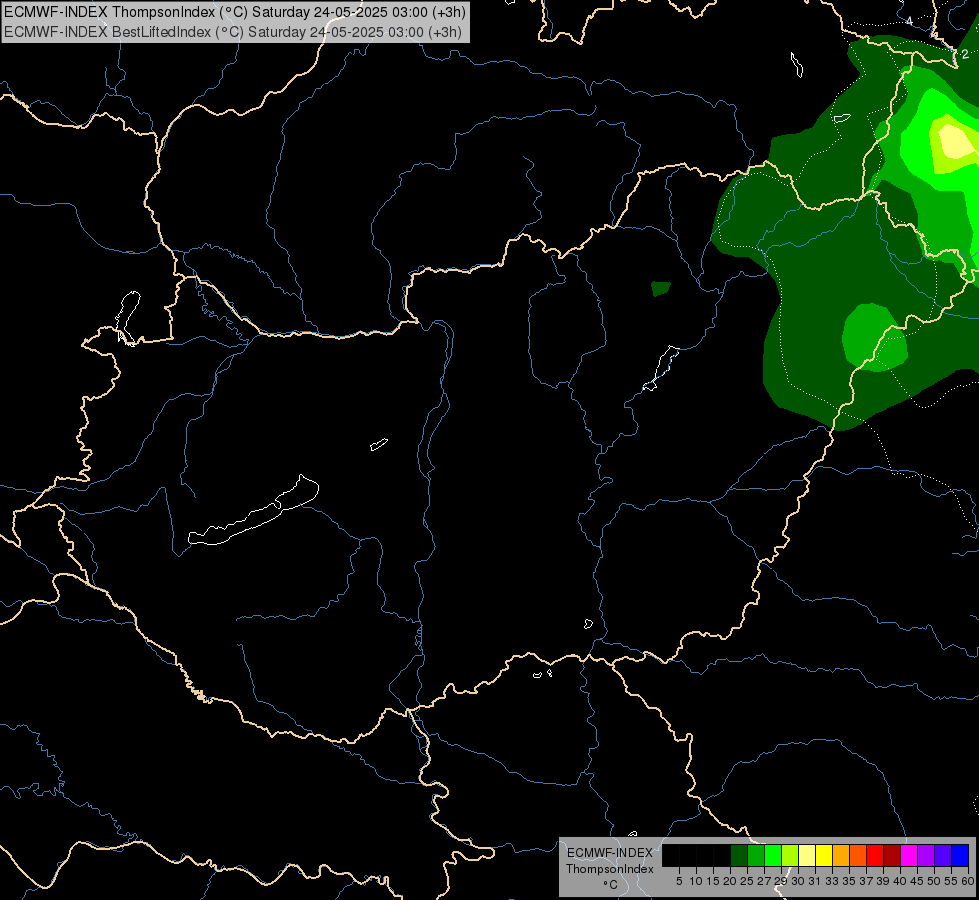Click the small isolated dark green patch
Viewport: 979px width, 900px height.
[661, 289]
